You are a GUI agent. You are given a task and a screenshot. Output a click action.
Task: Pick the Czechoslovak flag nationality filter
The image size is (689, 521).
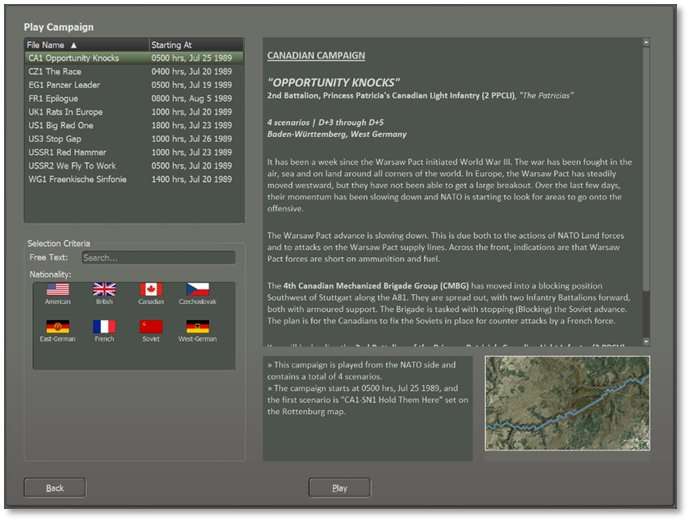click(197, 290)
